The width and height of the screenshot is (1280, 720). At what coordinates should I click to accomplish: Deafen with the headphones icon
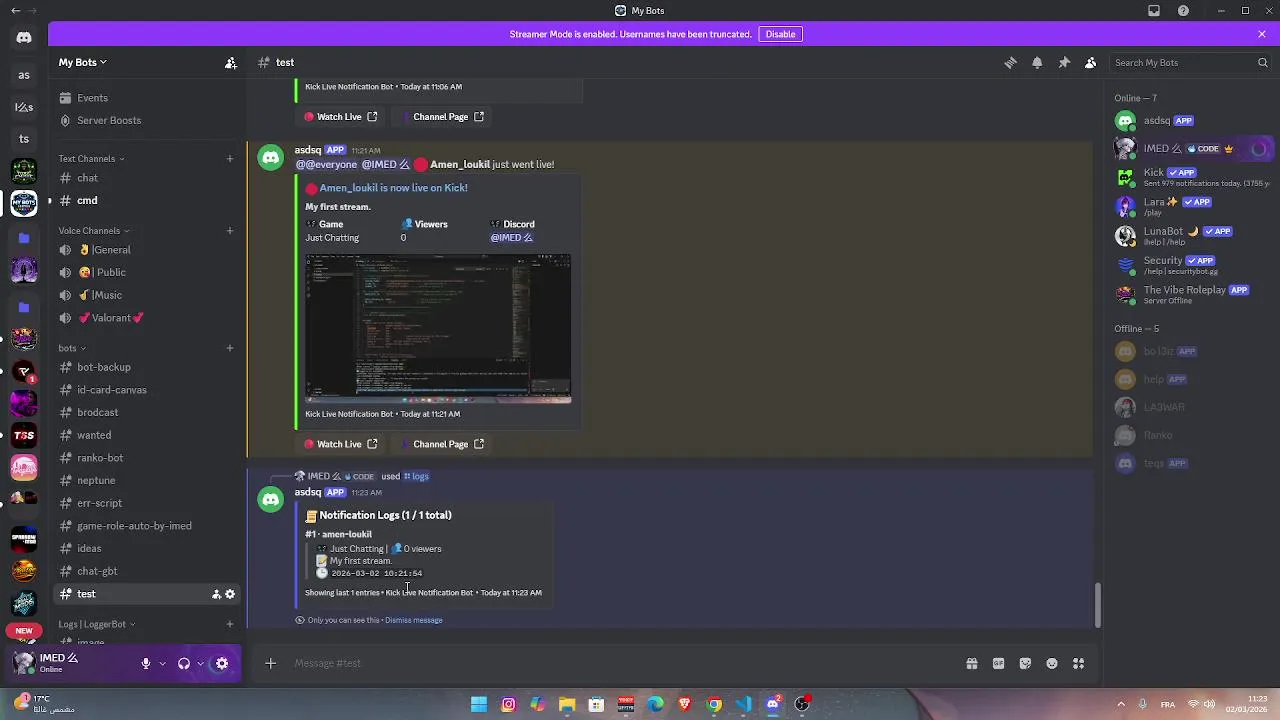(x=184, y=663)
